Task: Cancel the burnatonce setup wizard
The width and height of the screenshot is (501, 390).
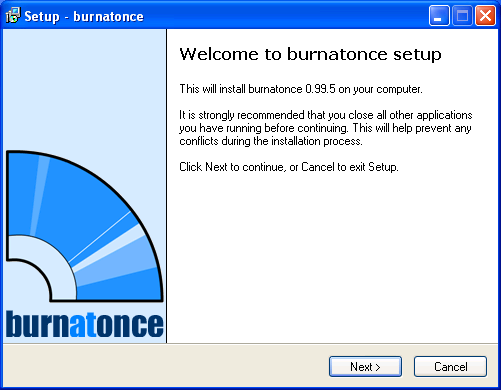Action: pos(450,367)
